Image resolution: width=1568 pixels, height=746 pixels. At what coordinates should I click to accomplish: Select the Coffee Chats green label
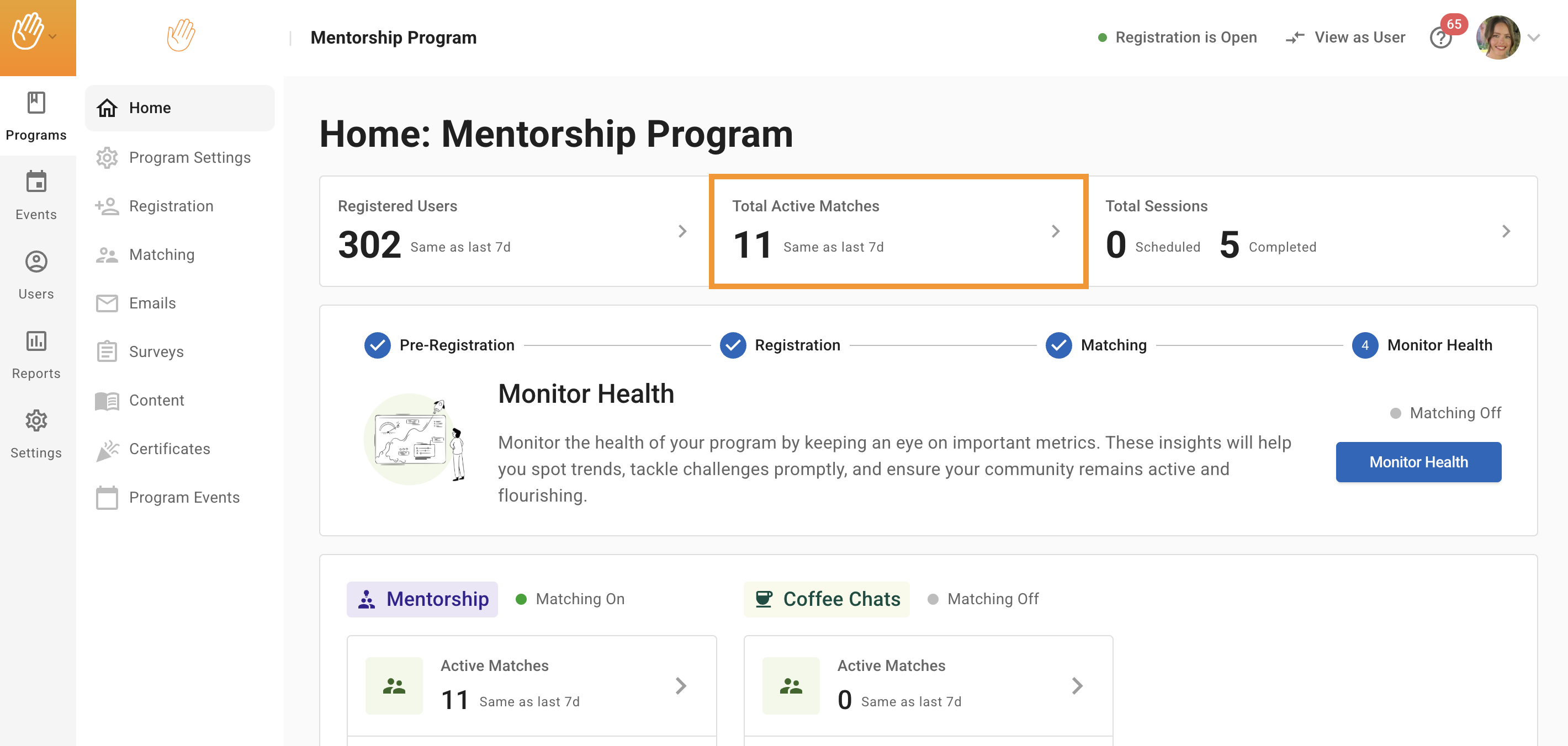pyautogui.click(x=826, y=599)
